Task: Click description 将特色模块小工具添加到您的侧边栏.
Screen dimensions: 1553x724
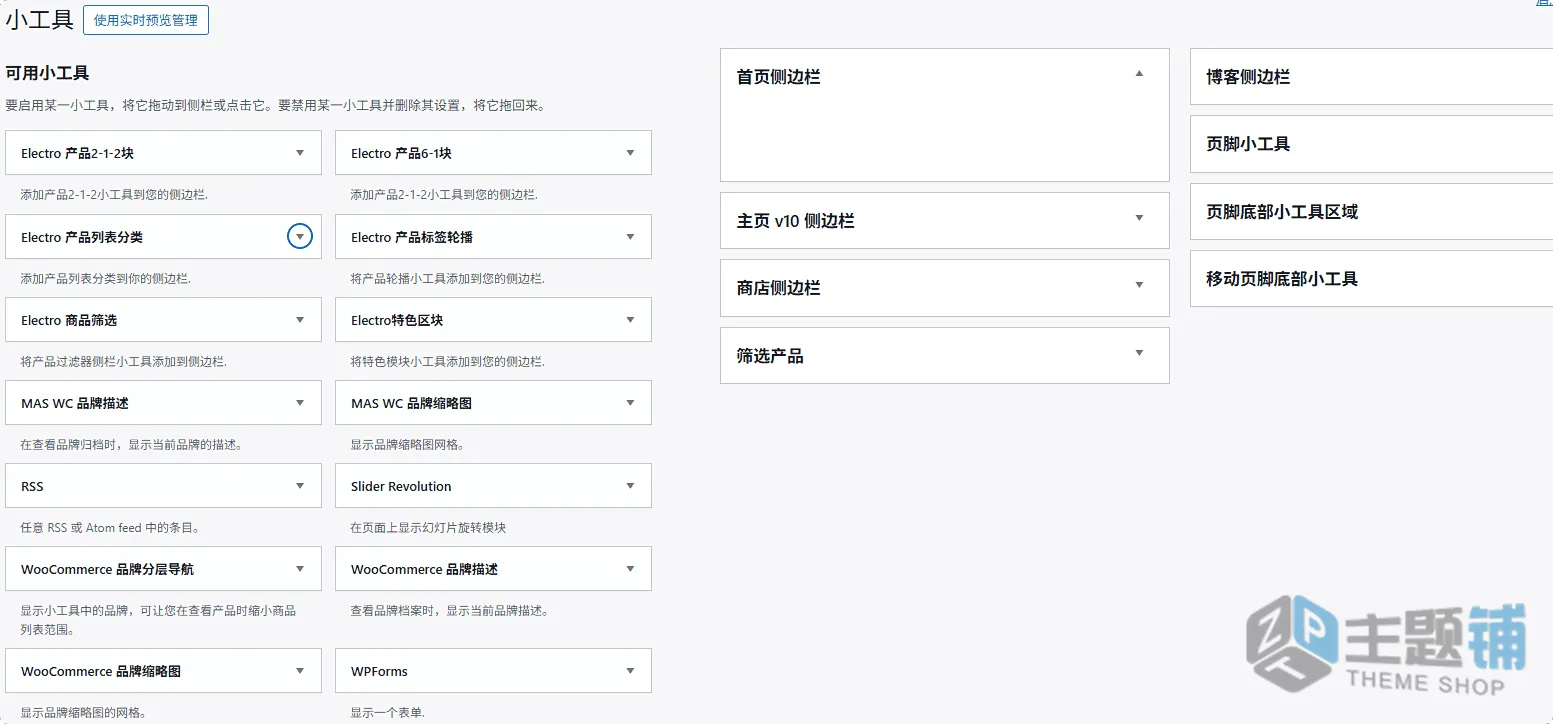Action: [447, 361]
